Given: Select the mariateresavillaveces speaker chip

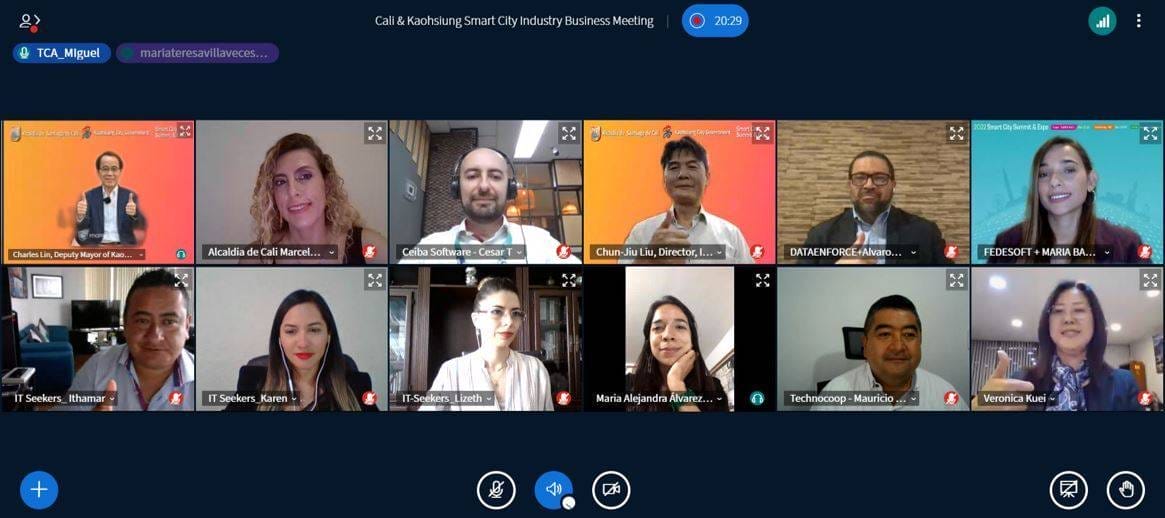Looking at the screenshot, I should click(x=198, y=53).
